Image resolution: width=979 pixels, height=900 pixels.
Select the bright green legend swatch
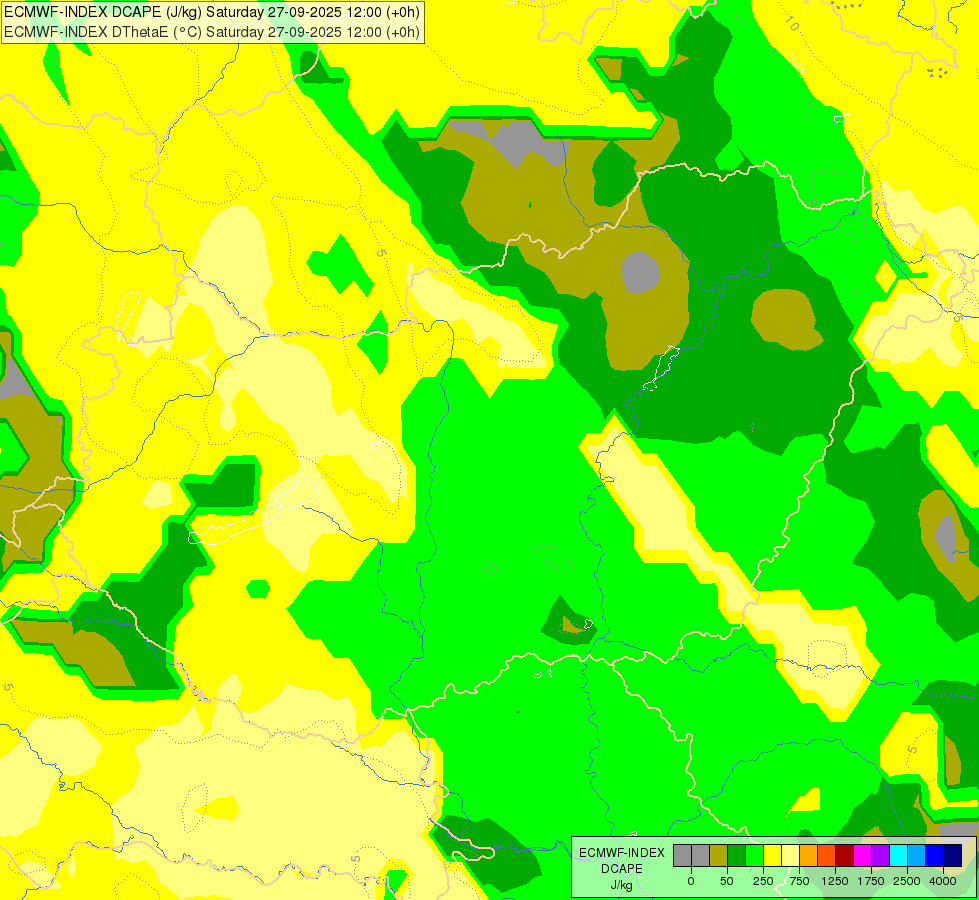pyautogui.click(x=754, y=856)
